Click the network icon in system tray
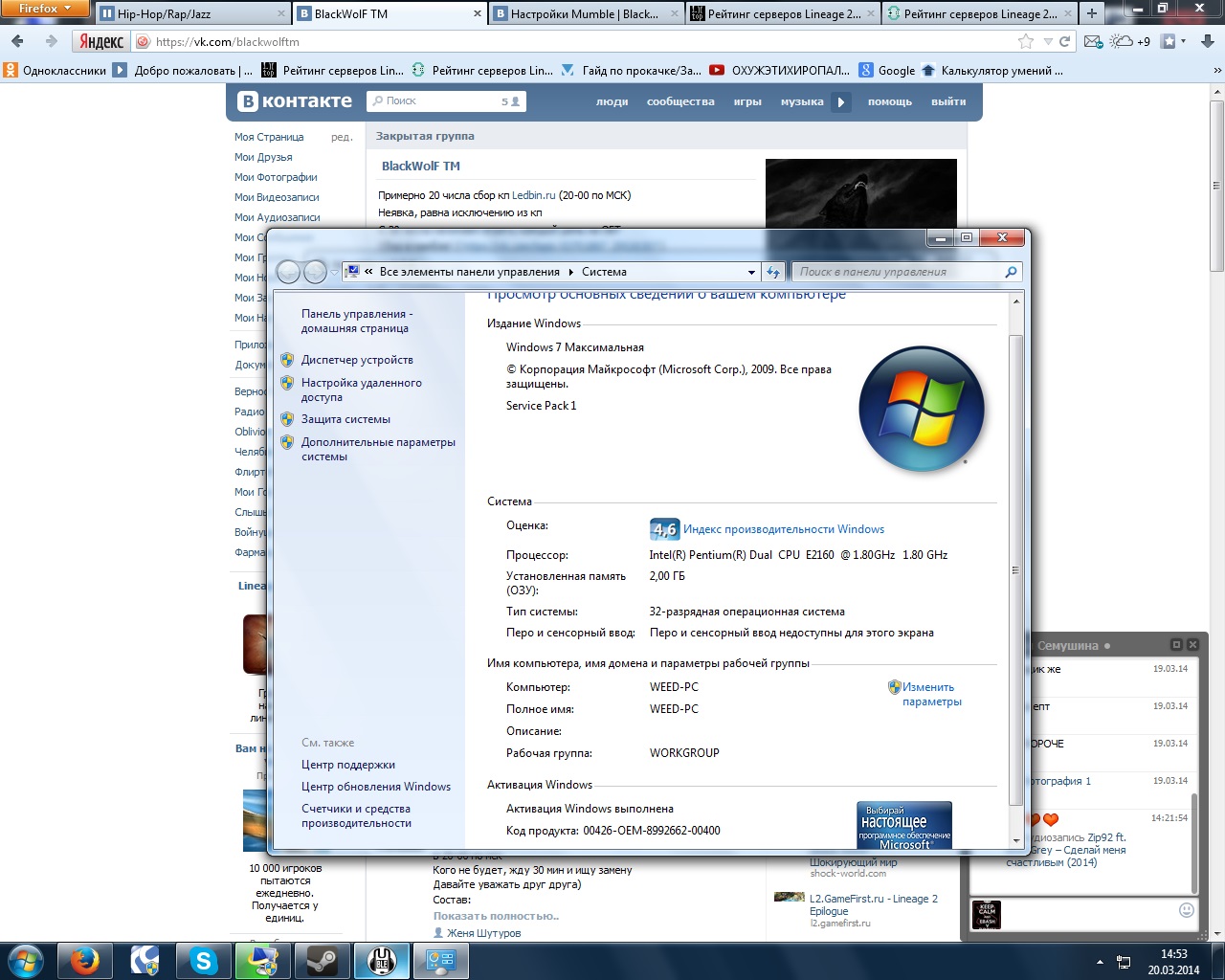Screen dimensions: 1225x980 [x=1125, y=961]
